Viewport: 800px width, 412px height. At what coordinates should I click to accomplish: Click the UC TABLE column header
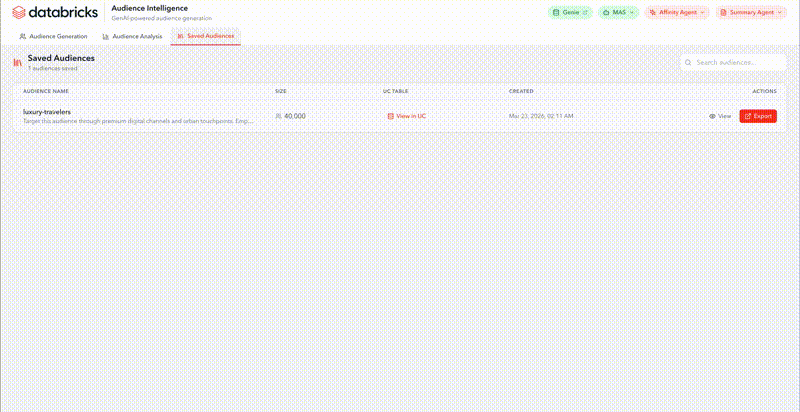(x=395, y=91)
